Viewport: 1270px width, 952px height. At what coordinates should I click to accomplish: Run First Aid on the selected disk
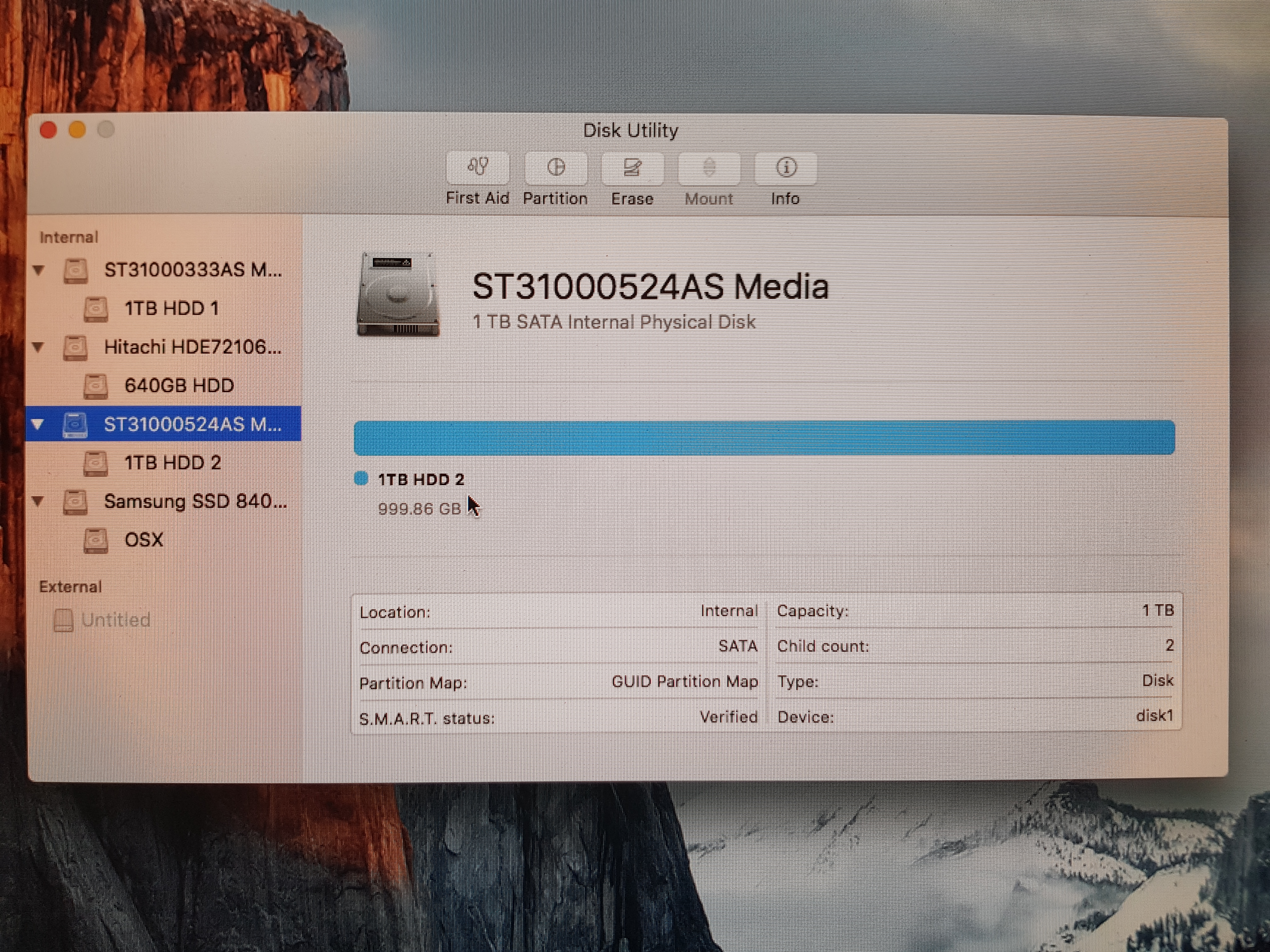click(x=478, y=167)
